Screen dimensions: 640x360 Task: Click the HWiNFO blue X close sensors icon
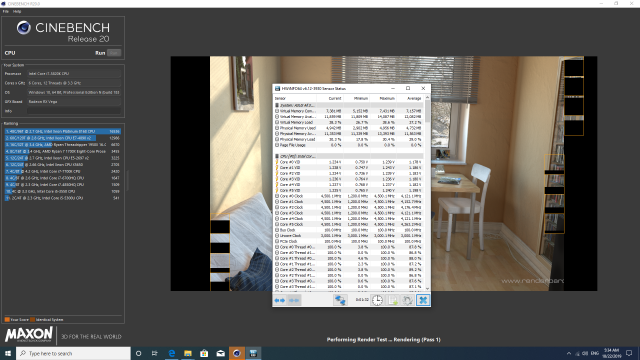(423, 300)
